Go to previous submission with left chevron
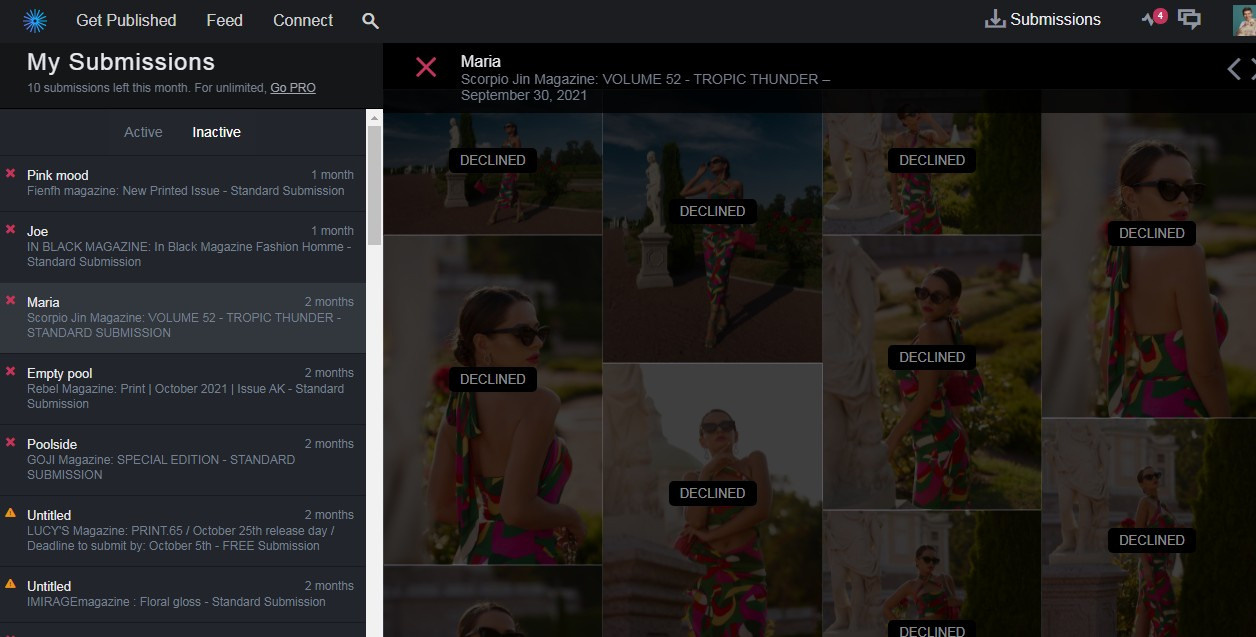This screenshot has height=637, width=1256. coord(1233,68)
